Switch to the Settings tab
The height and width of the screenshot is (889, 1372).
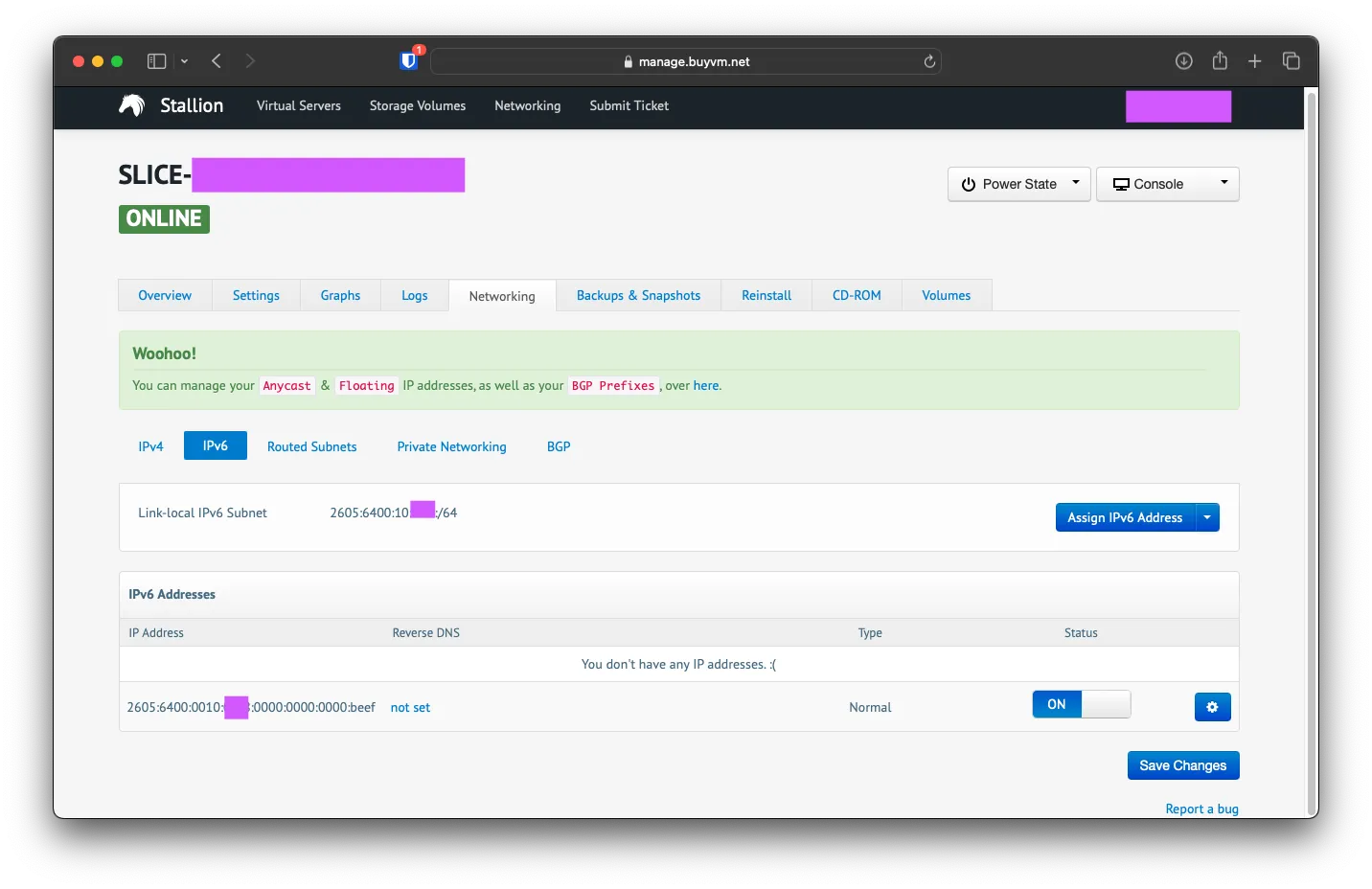[256, 295]
